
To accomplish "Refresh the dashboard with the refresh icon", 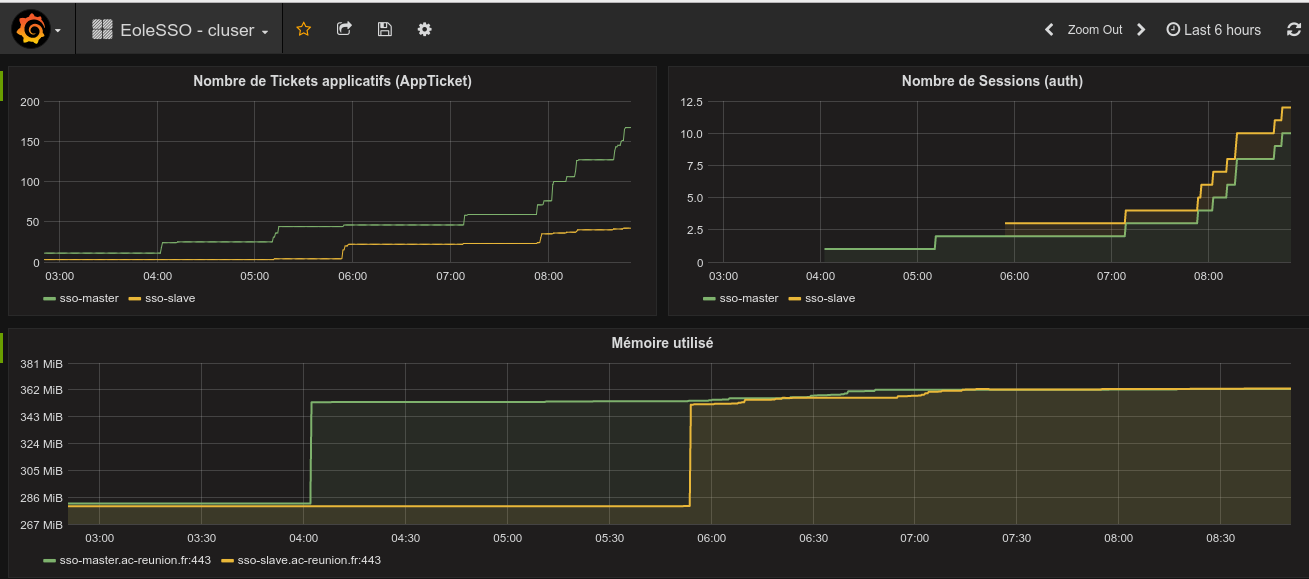I will (x=1293, y=30).
